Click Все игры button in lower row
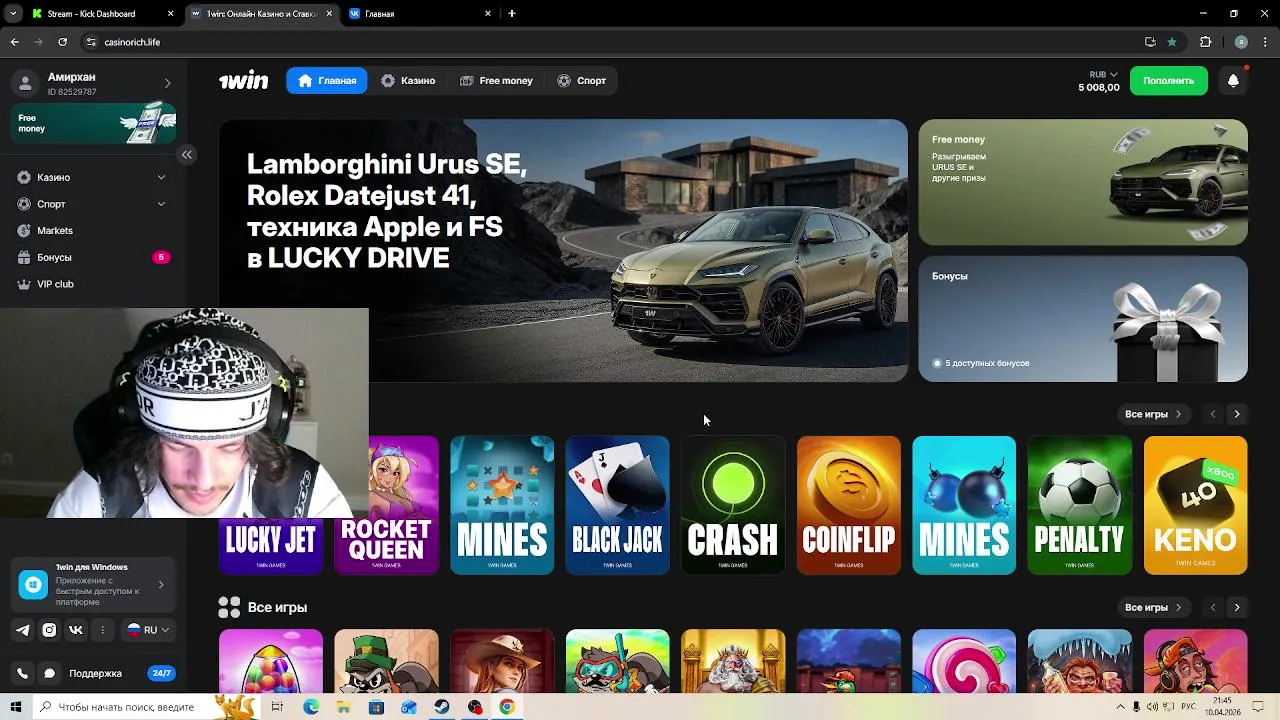 tap(1153, 607)
